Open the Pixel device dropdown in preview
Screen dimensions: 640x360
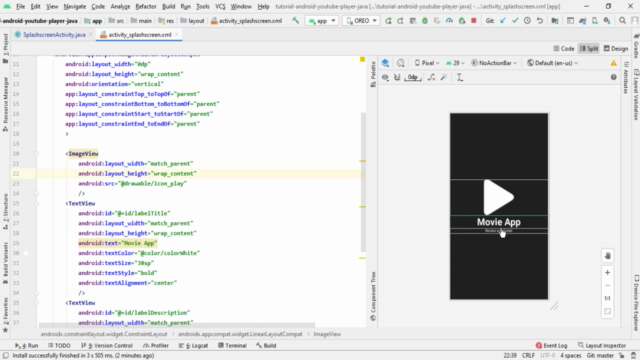point(427,63)
